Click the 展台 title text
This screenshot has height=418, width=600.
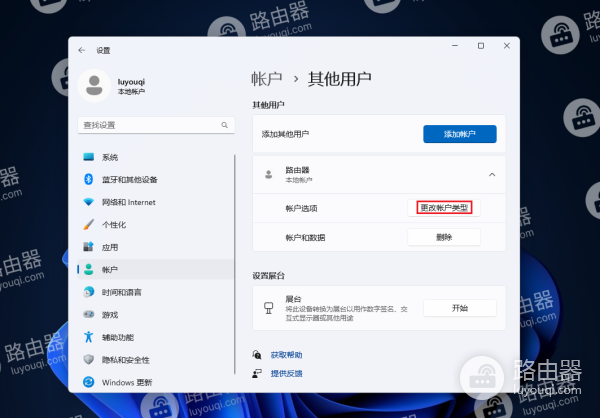point(293,299)
